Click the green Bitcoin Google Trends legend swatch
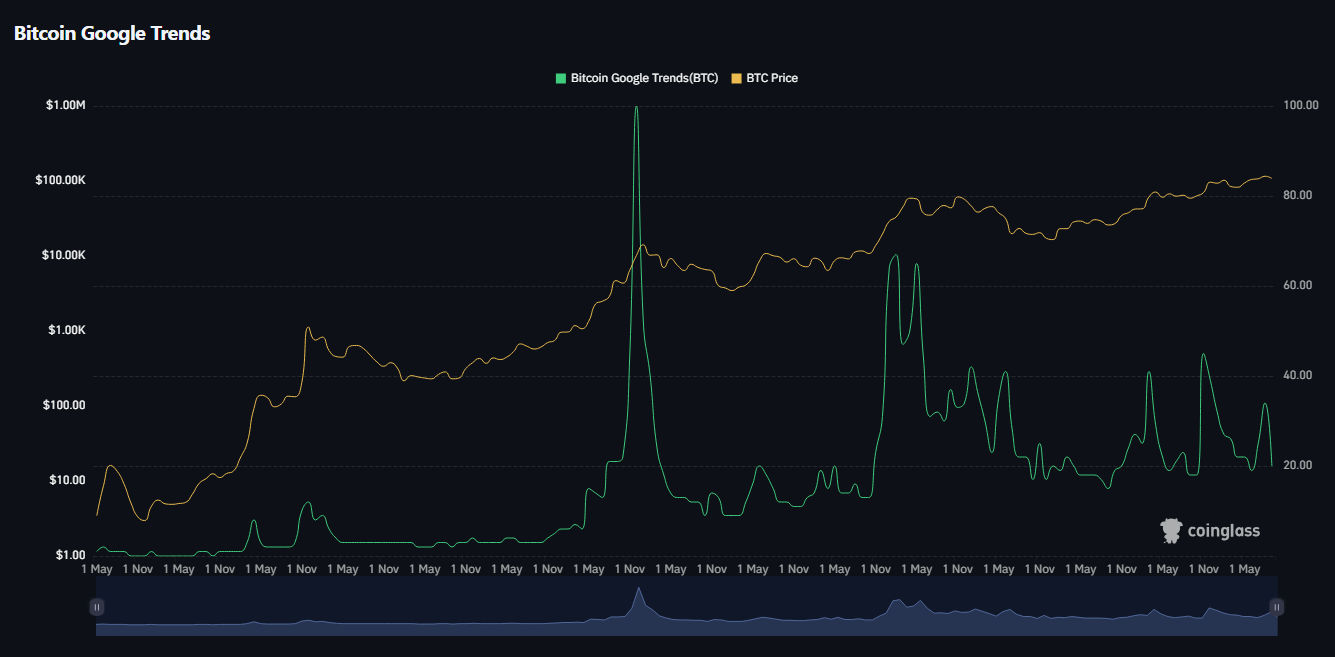Screen dimensions: 1335x657 (x=561, y=78)
